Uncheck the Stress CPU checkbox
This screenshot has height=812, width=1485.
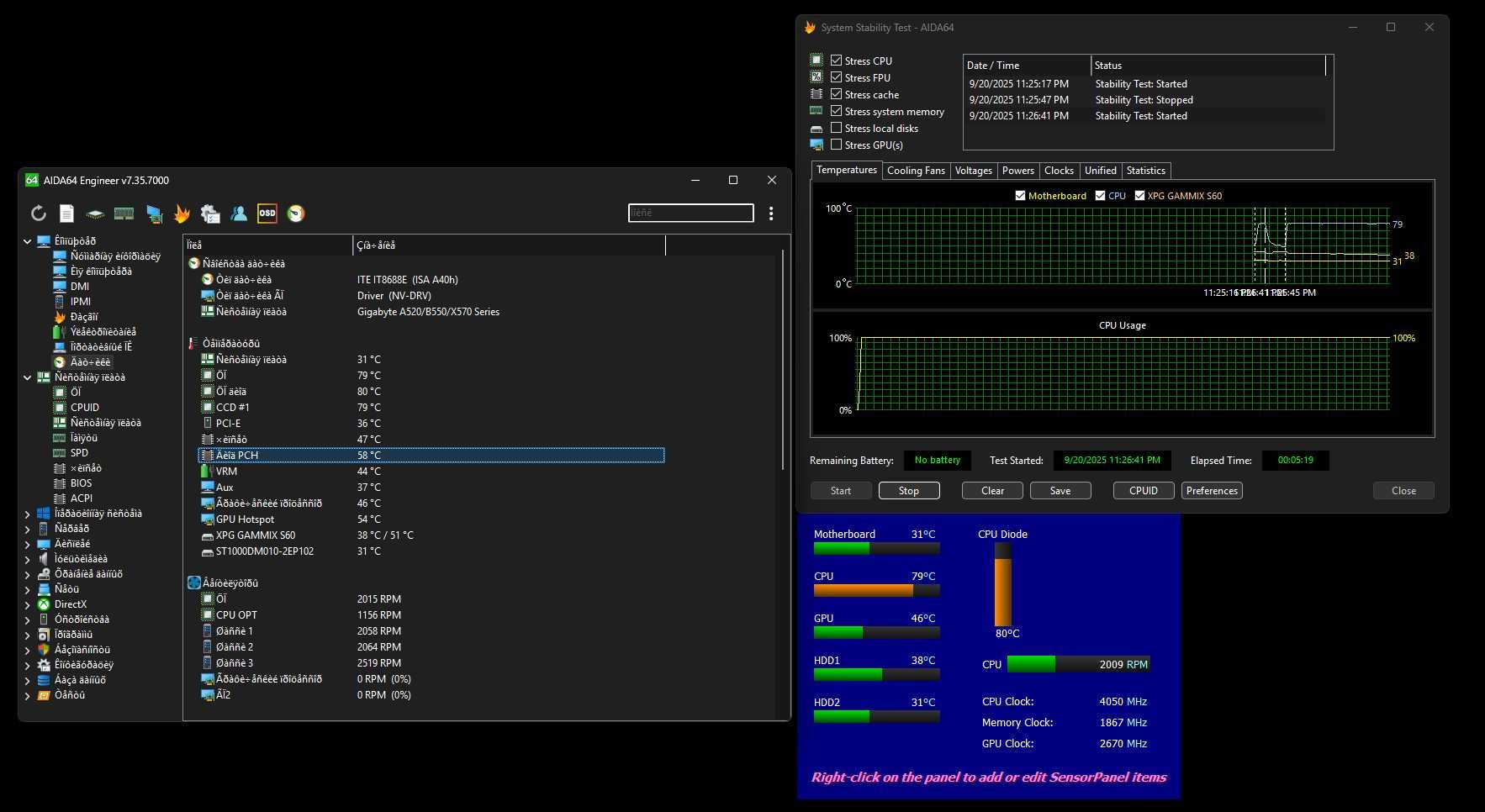(x=837, y=61)
